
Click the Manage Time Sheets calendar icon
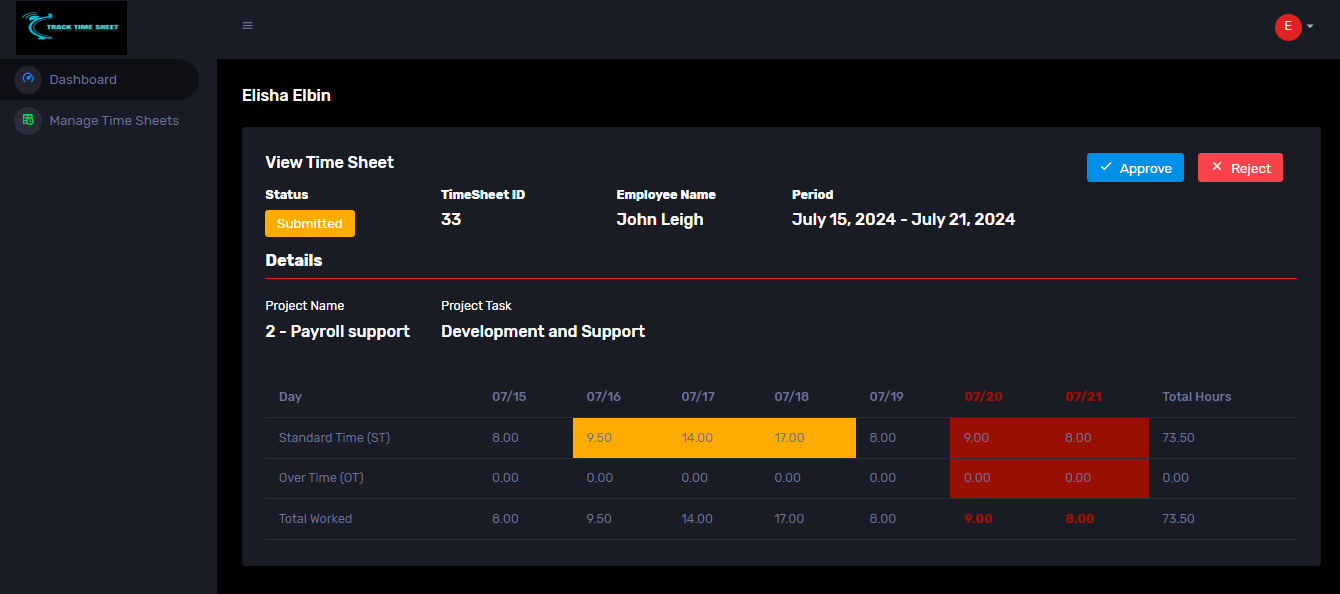28,120
